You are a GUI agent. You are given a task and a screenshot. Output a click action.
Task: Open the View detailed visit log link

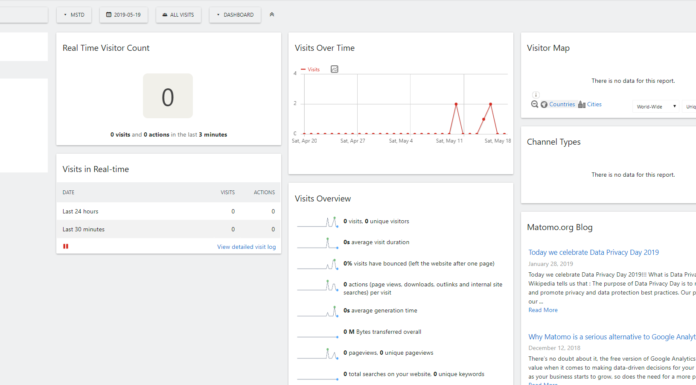click(246, 247)
